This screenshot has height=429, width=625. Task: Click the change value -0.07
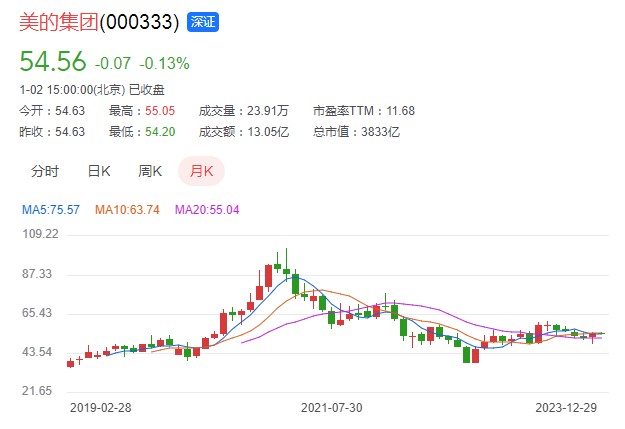pos(113,63)
